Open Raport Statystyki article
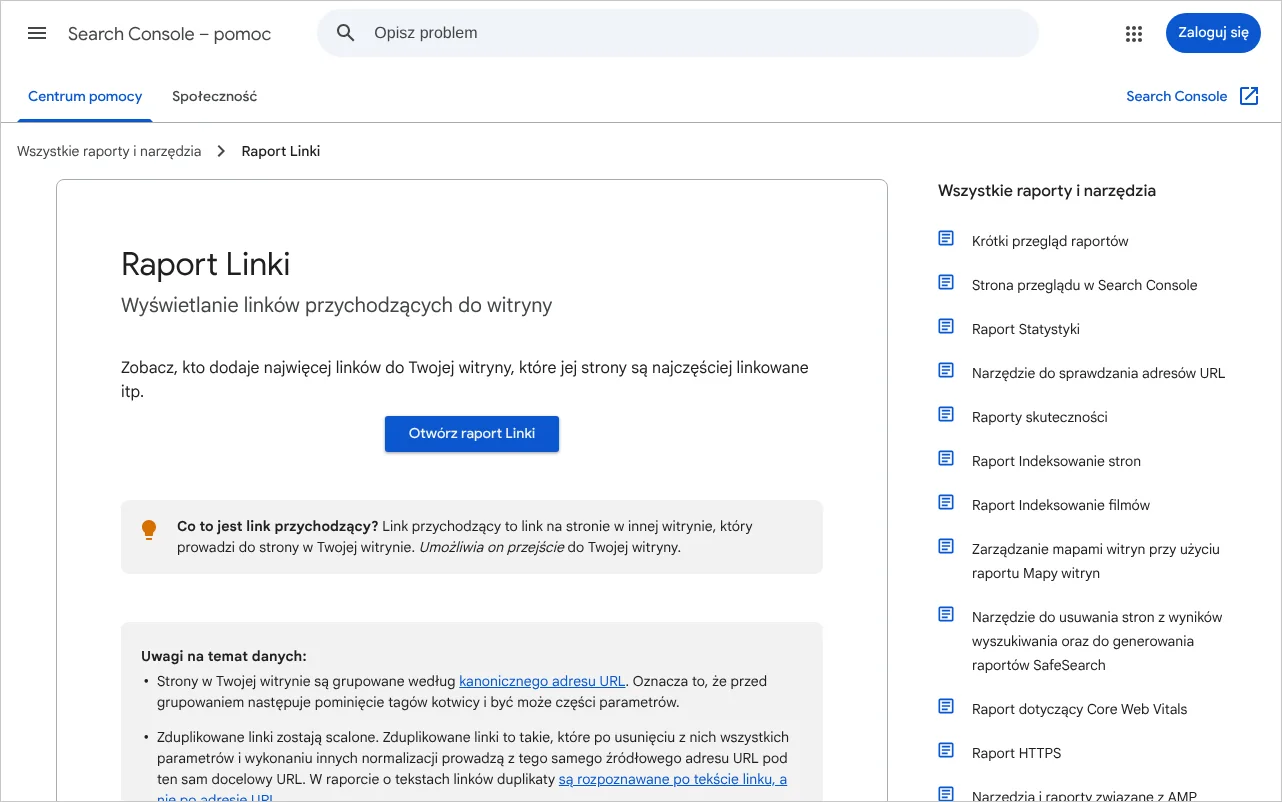Screen dimensions: 1282x802 point(1026,329)
